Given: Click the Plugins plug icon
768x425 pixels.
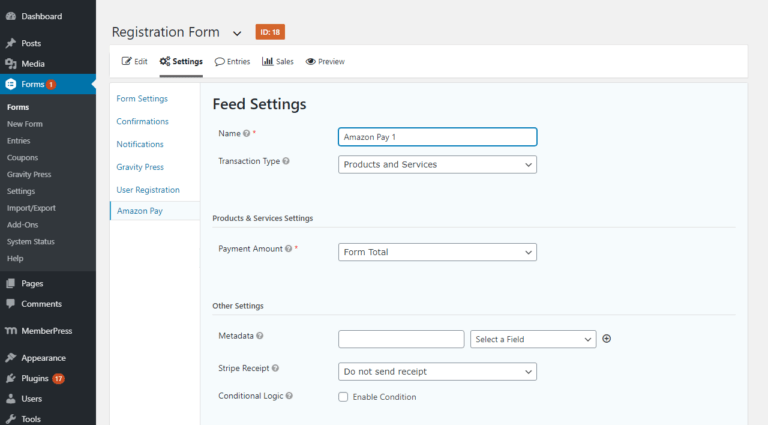Looking at the screenshot, I should pos(11,378).
